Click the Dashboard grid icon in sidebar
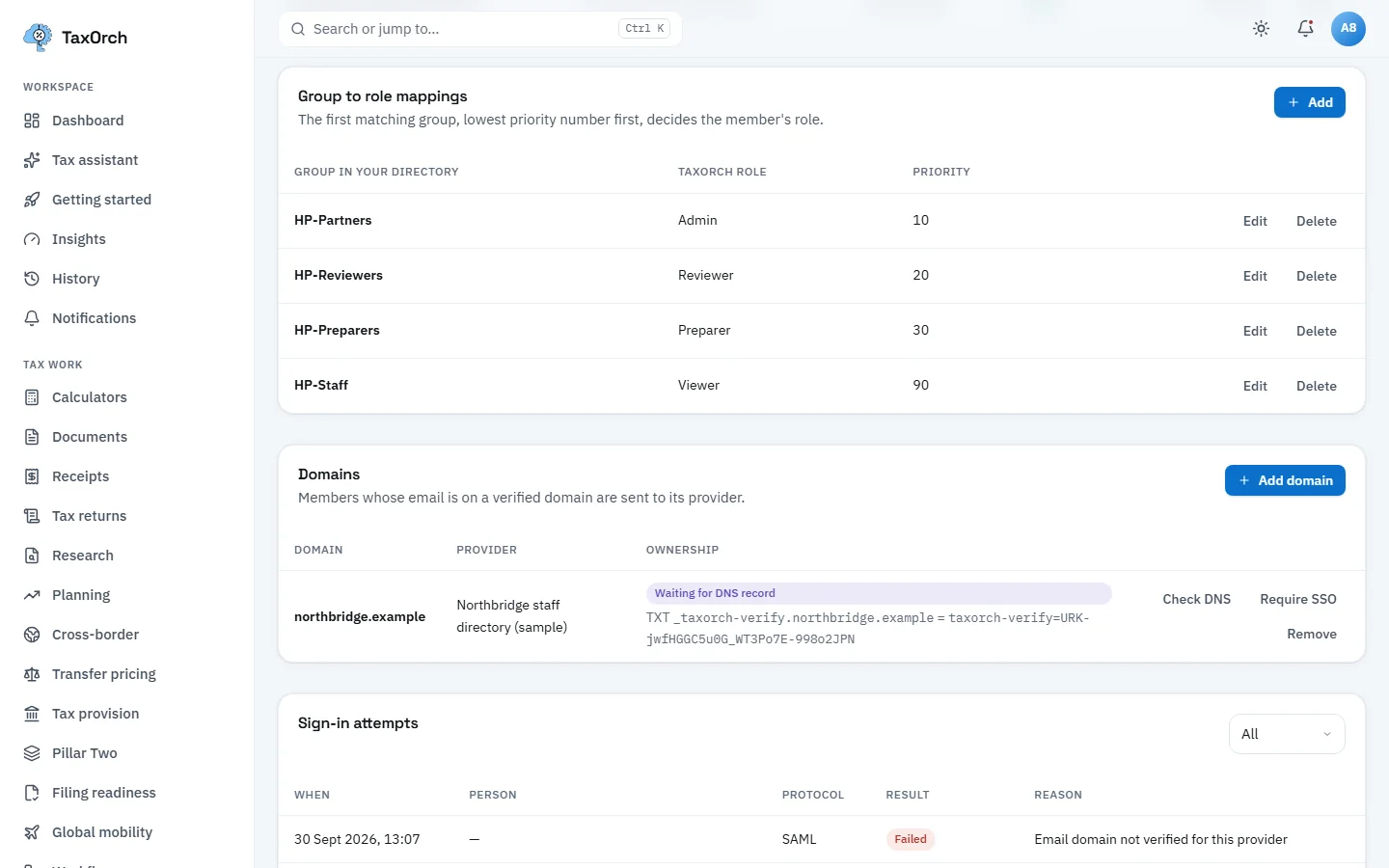Viewport: 1389px width, 868px height. click(32, 121)
